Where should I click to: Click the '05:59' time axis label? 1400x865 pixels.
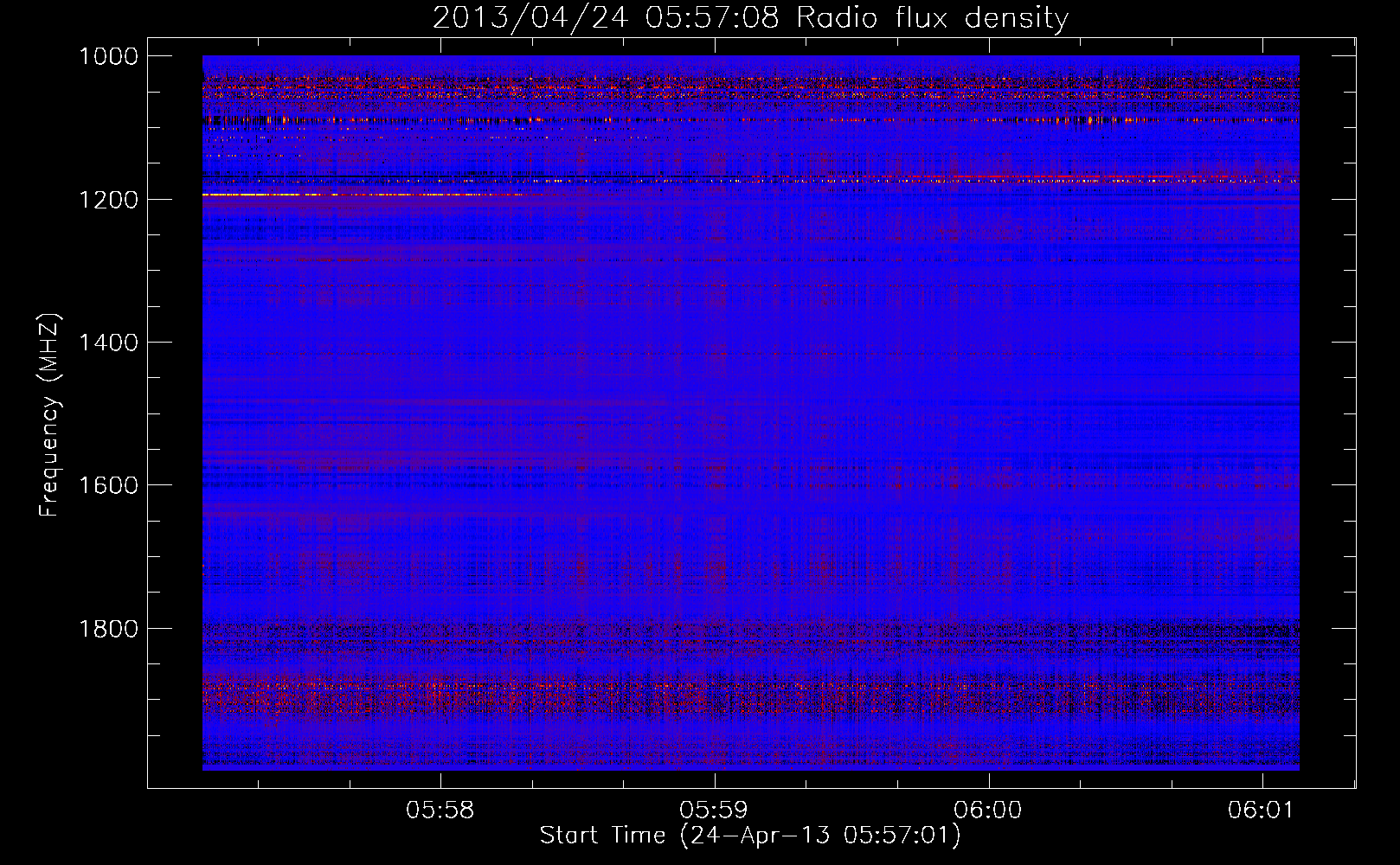pyautogui.click(x=714, y=811)
